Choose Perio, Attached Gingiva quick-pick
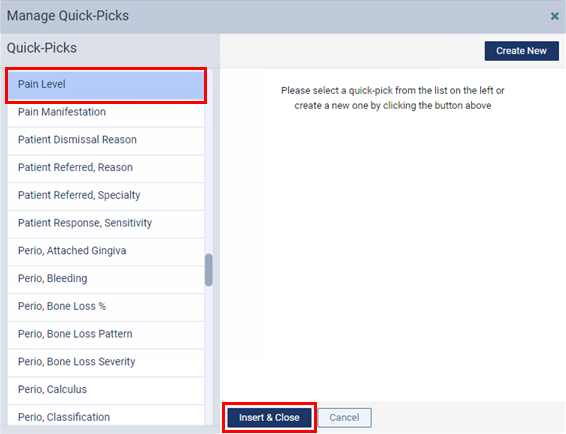 point(106,252)
